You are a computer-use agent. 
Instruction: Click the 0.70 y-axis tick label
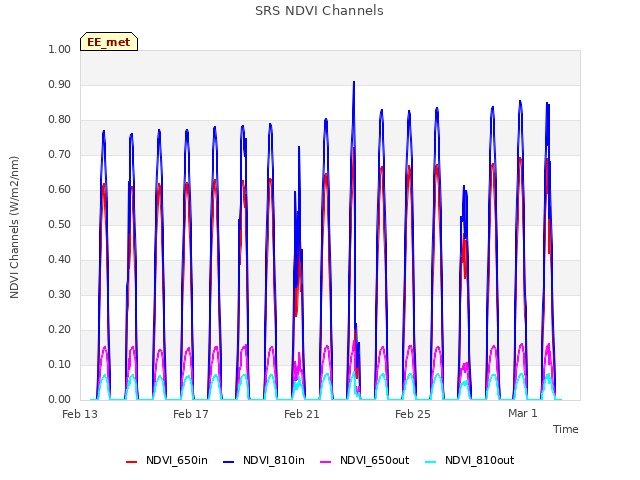[60, 154]
